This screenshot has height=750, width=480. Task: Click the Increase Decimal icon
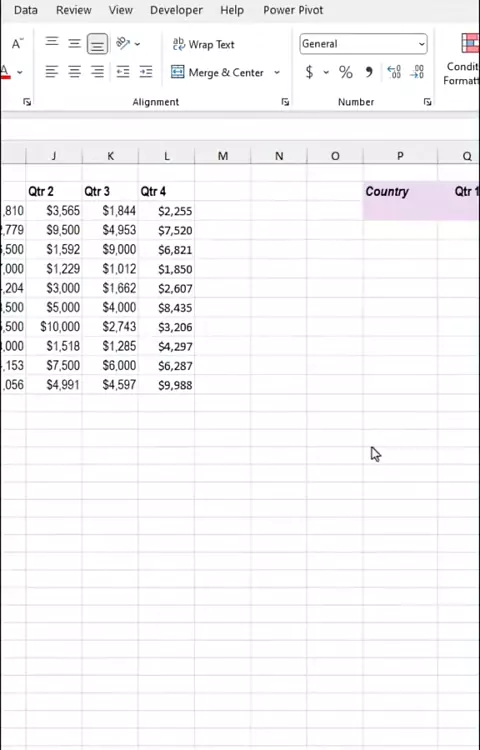(394, 72)
